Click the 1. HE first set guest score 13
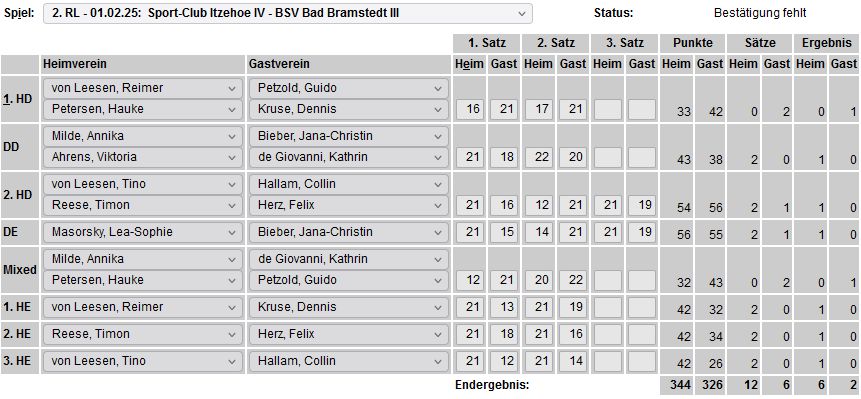 coord(504,307)
